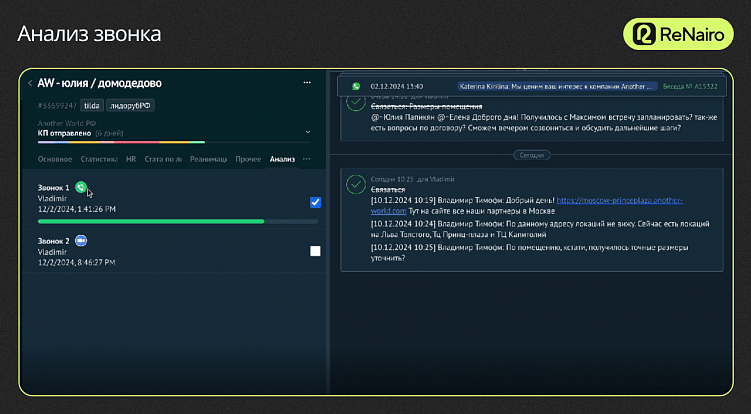Click the [10.12.2024 10:24] message line
Image resolution: width=751 pixels, height=414 pixels.
[540, 229]
